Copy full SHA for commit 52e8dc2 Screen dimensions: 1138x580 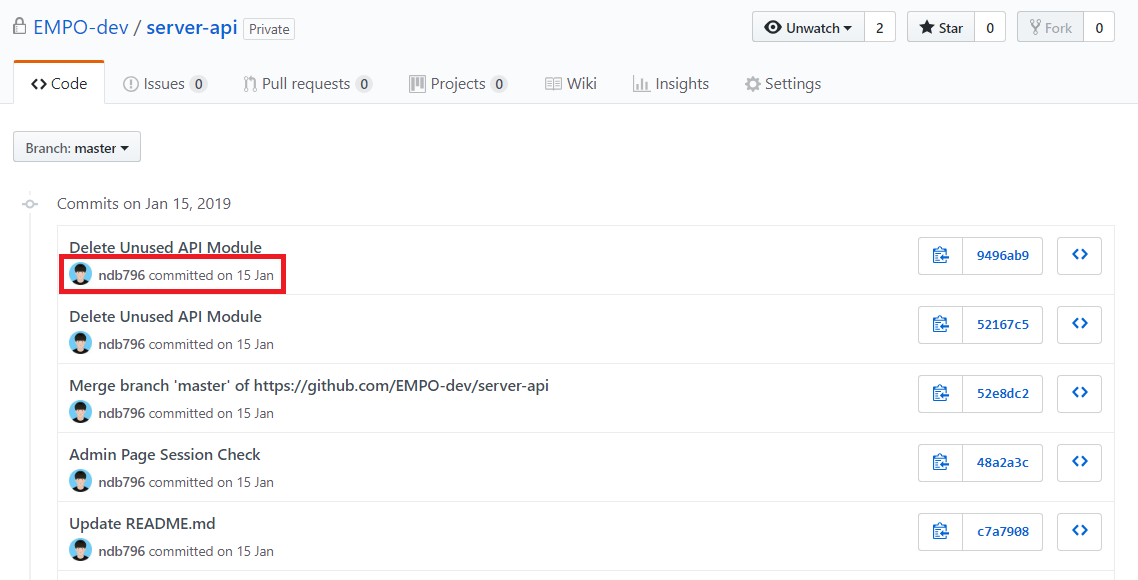point(941,393)
